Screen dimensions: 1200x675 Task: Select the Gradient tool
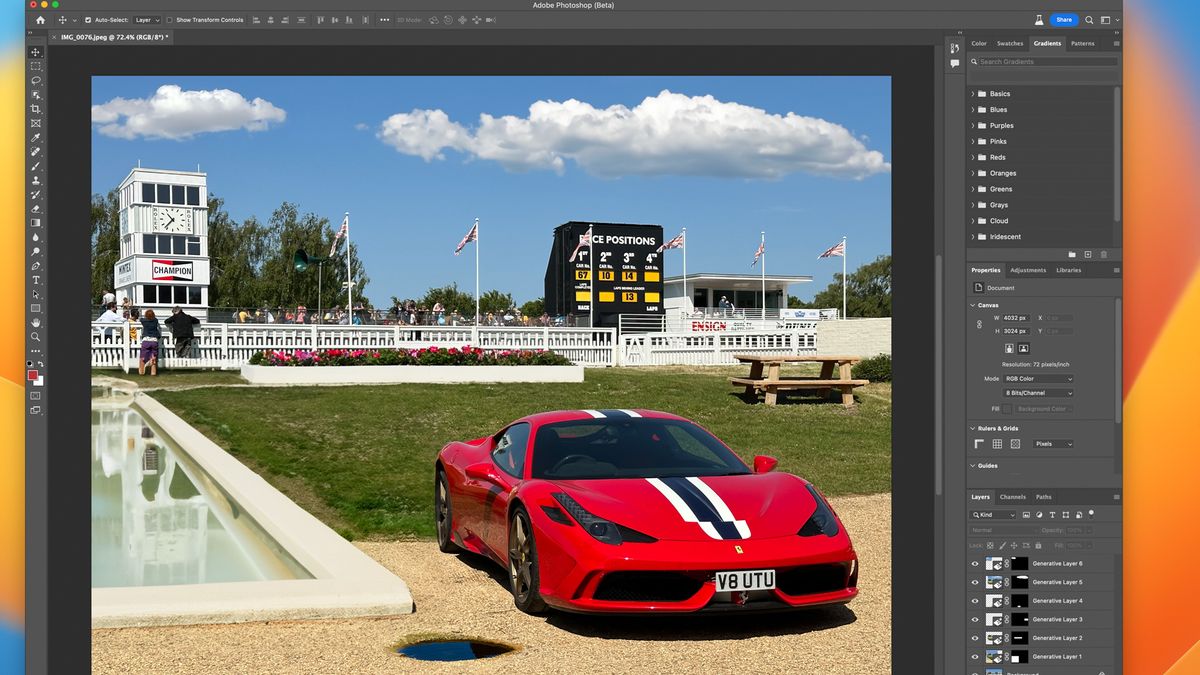click(x=36, y=223)
